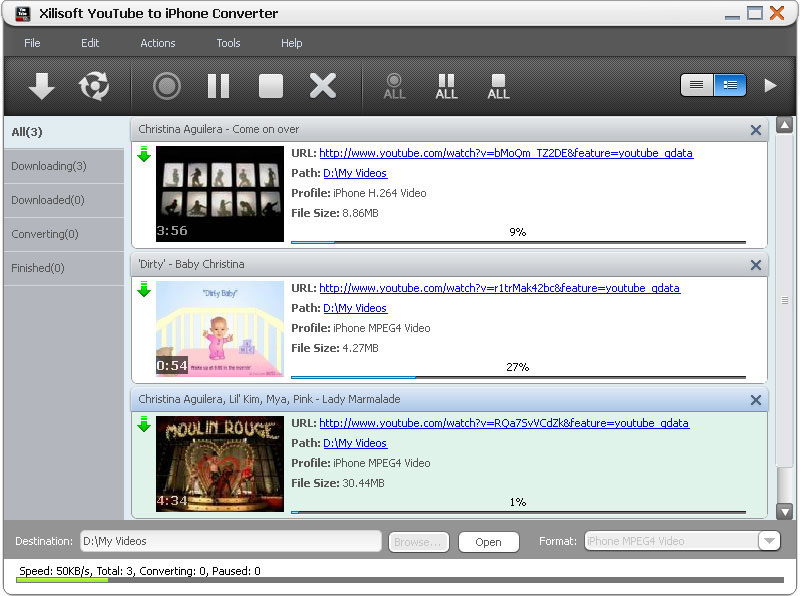Open the Come on over YouTube URL
The image size is (800, 596).
tap(505, 153)
